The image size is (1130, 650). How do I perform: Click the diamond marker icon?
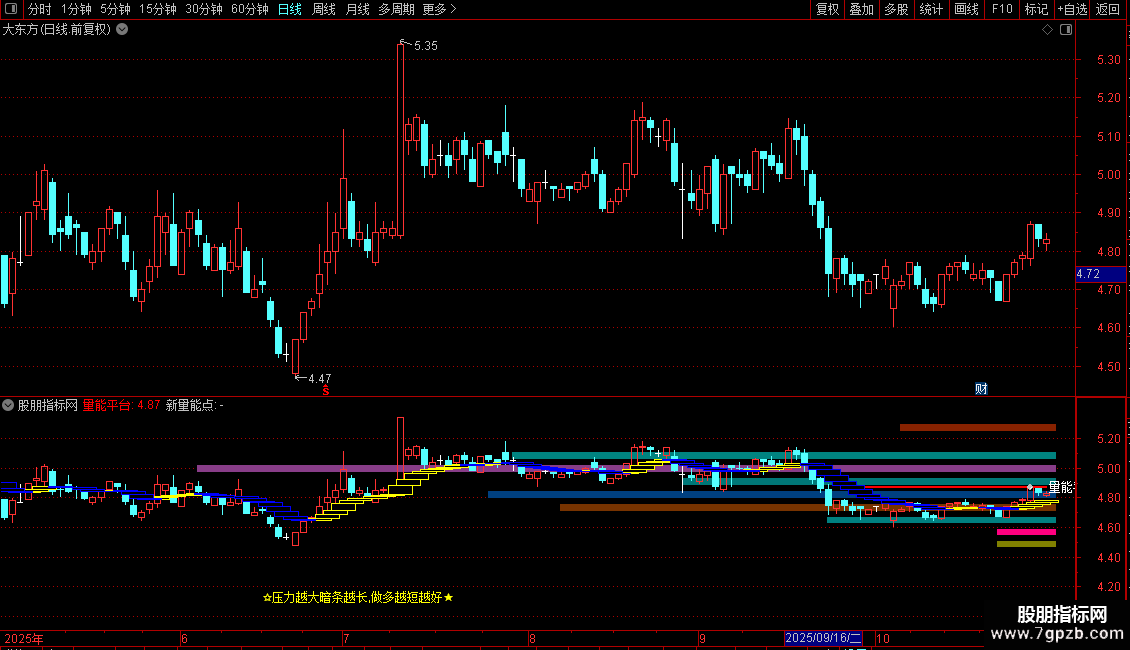tap(1048, 30)
